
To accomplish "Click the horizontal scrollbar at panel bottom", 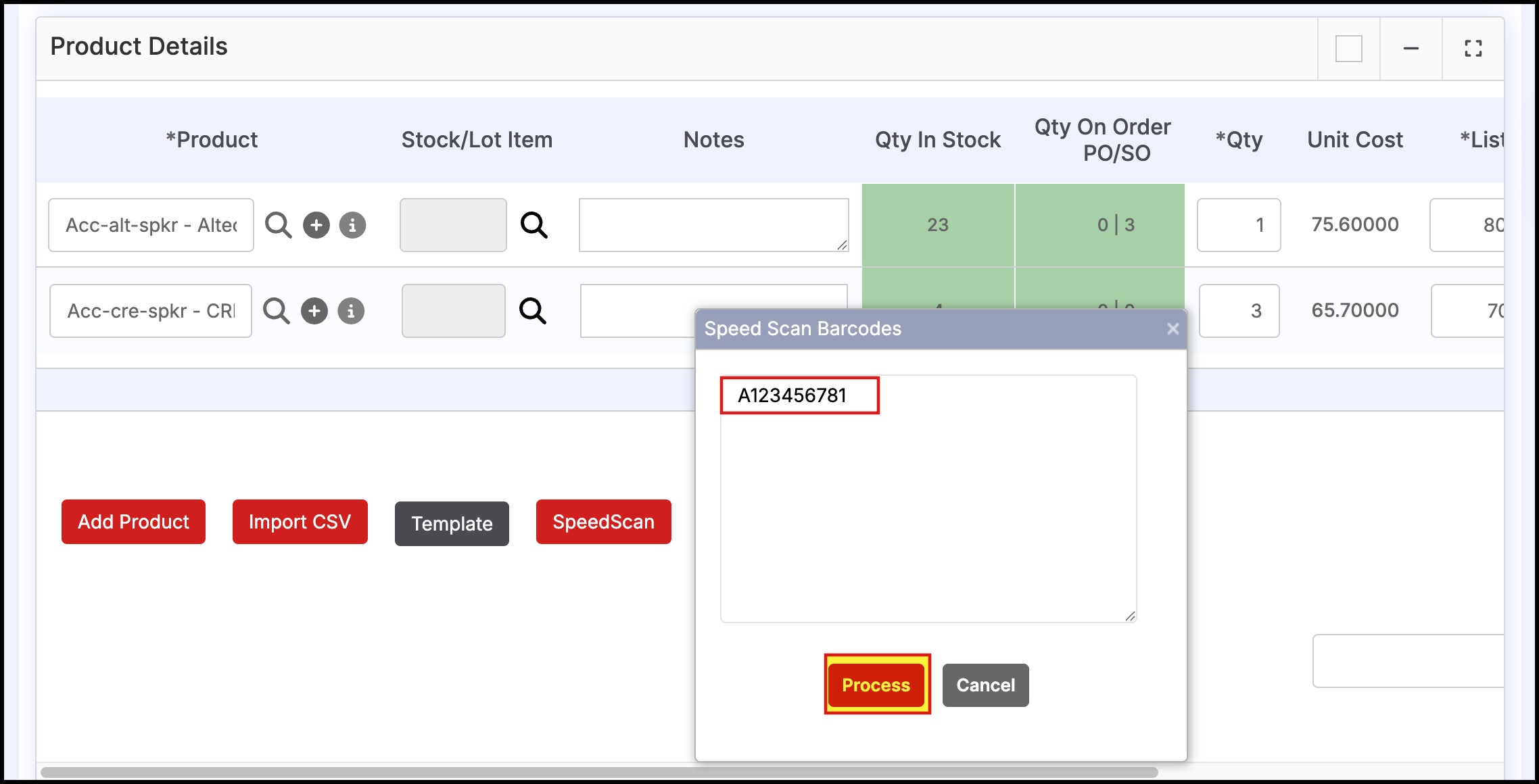I will [599, 772].
